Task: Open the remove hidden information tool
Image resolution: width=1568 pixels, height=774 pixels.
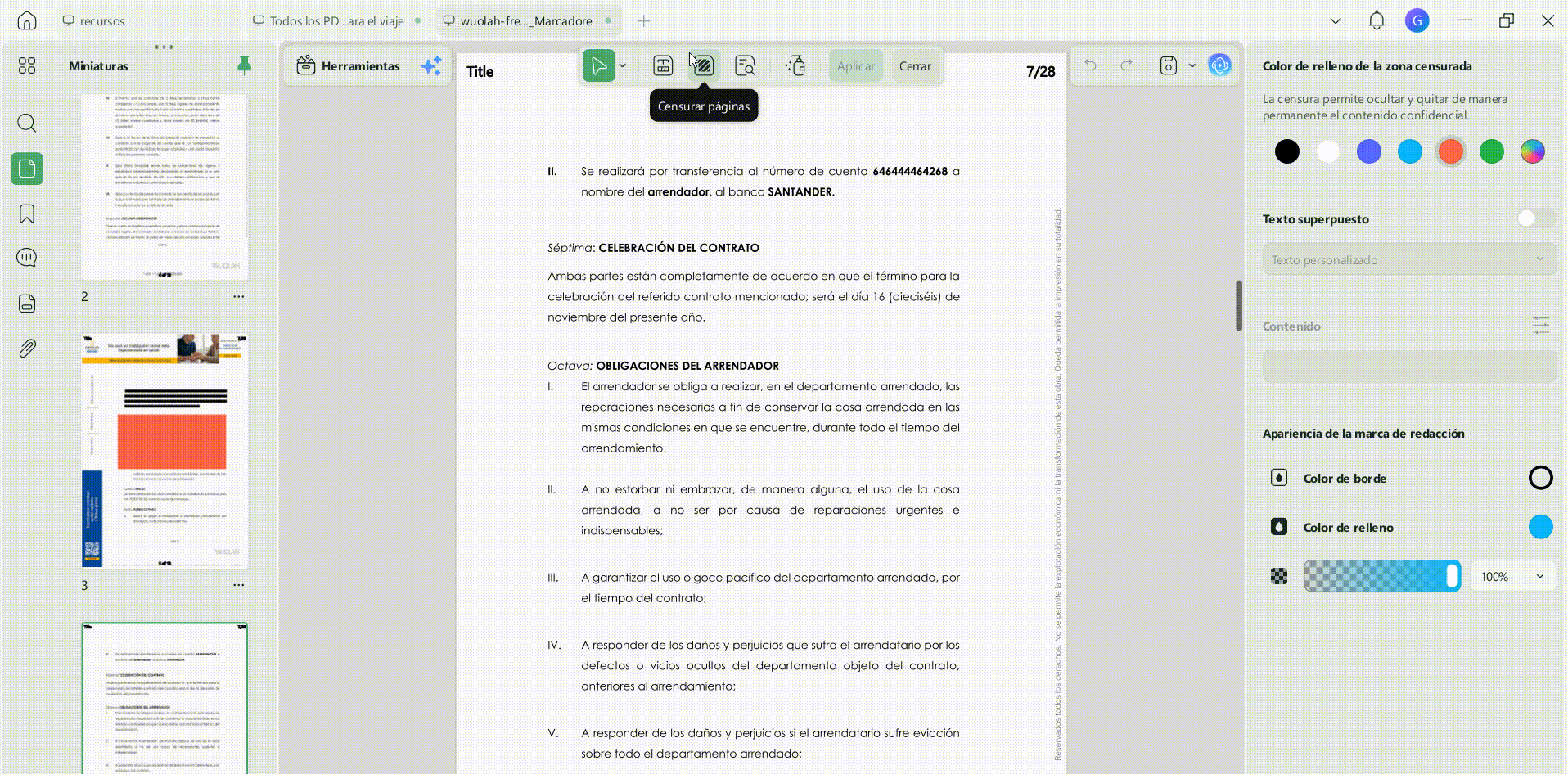Action: point(795,65)
